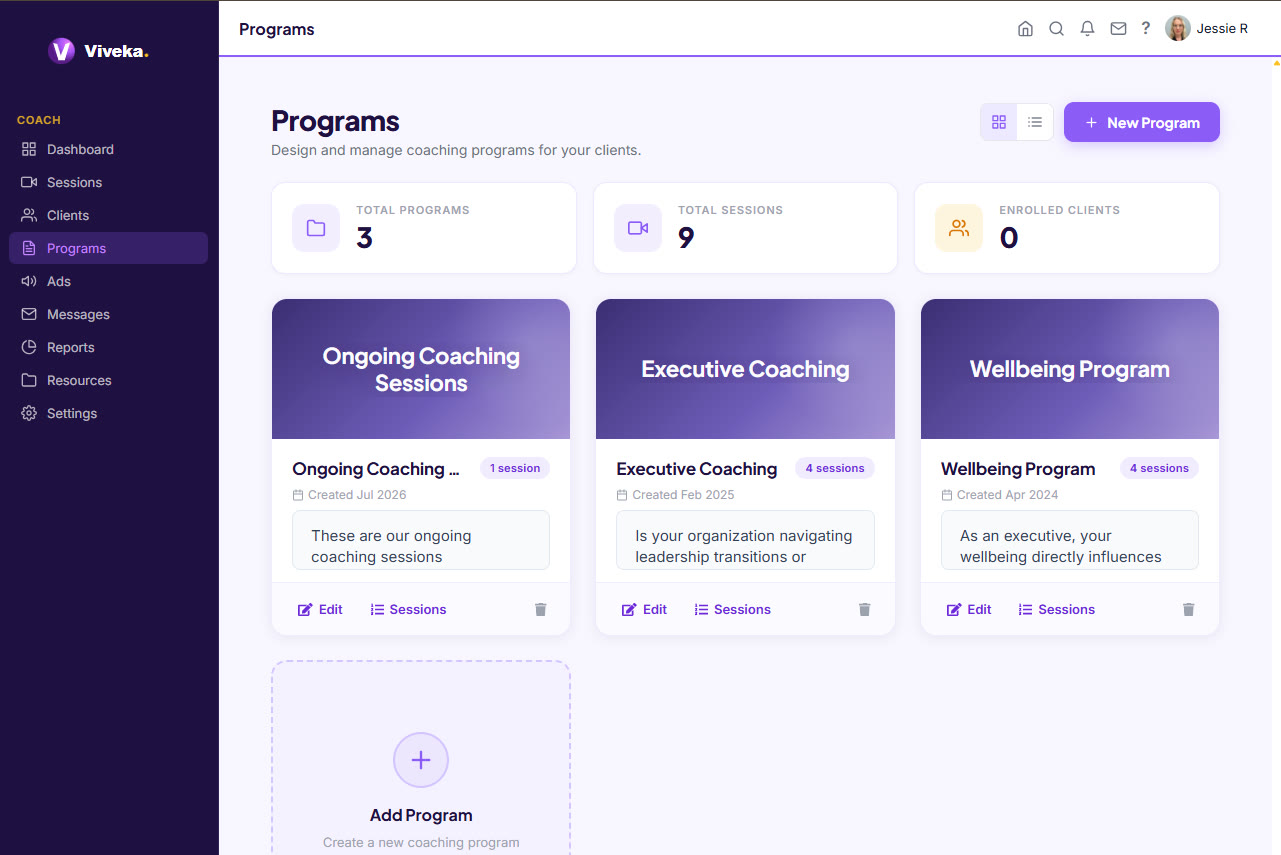Image resolution: width=1281 pixels, height=855 pixels.
Task: Switch to grid view
Action: click(x=999, y=122)
